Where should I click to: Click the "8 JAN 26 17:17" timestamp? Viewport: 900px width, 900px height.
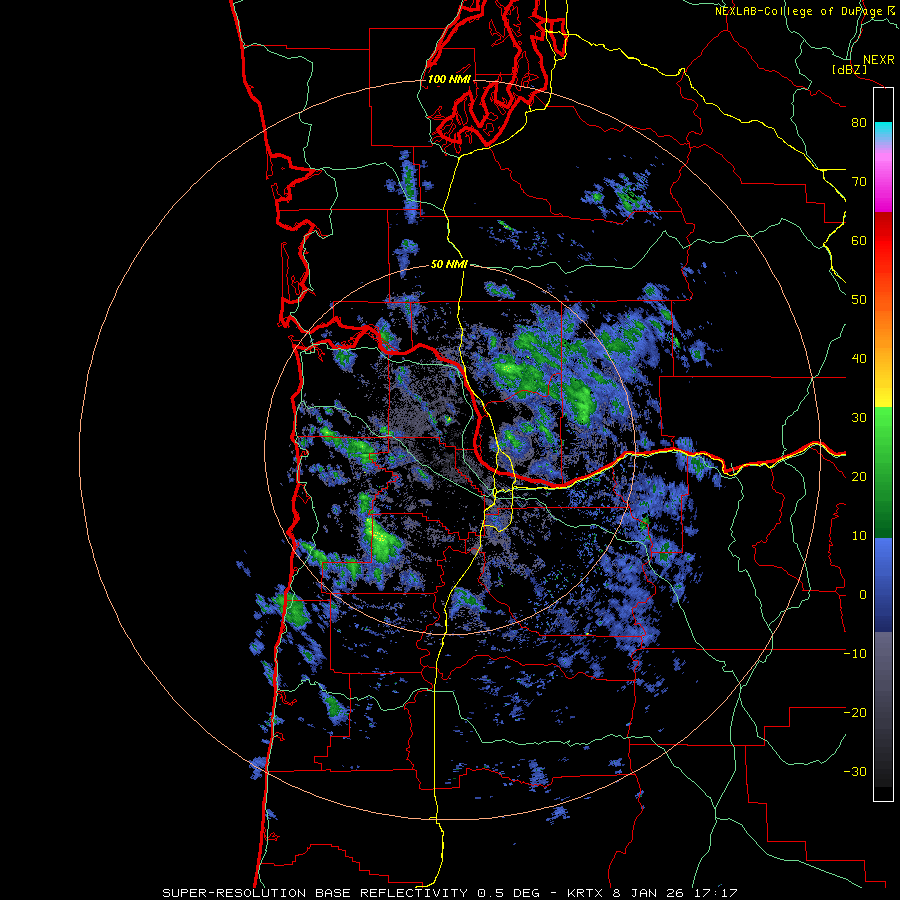click(x=673, y=893)
